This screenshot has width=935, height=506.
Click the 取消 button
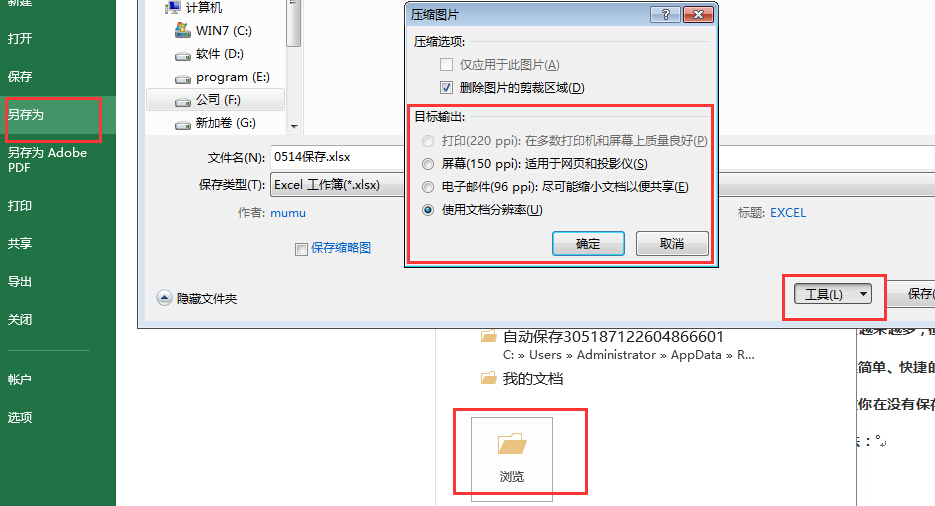[672, 244]
